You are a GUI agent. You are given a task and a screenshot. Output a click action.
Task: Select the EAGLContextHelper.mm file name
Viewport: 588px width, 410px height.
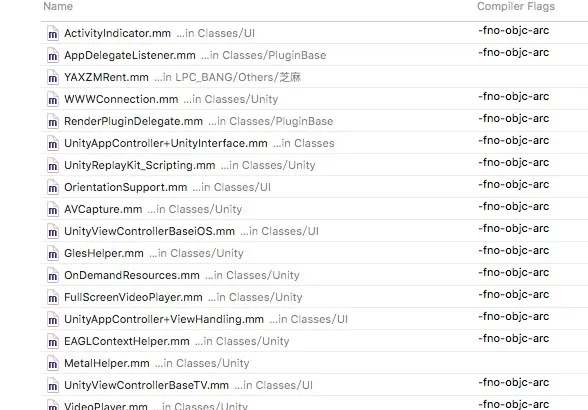point(127,341)
